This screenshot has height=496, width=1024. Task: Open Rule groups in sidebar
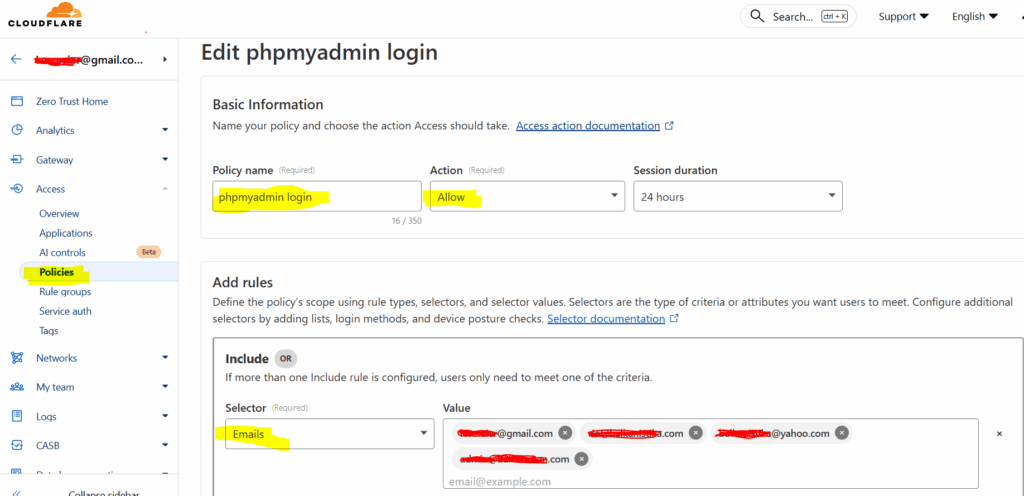click(x=65, y=292)
